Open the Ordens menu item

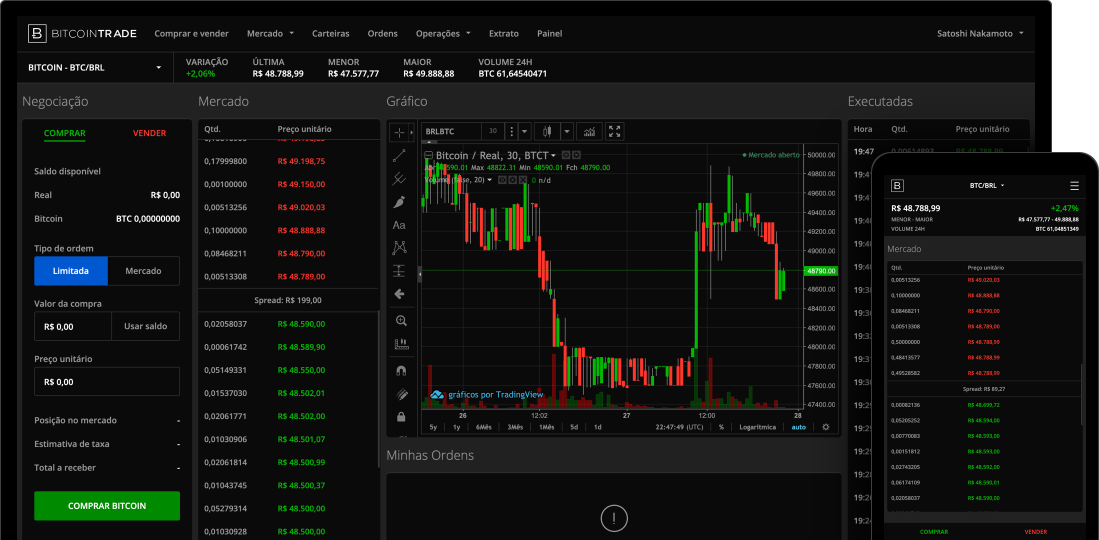coord(383,33)
